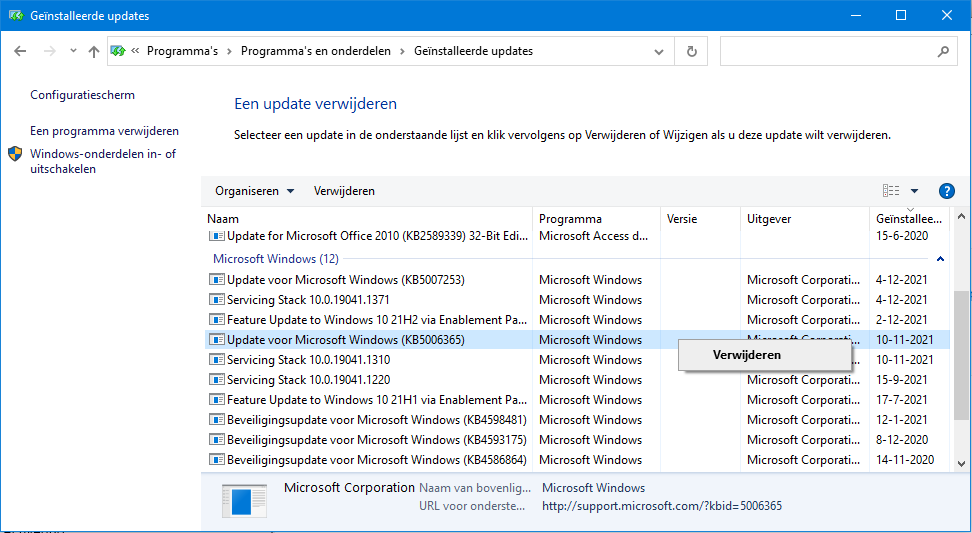Select Beveiligingsupdate voor Microsoft Windows (KB4593175)
Image resolution: width=972 pixels, height=533 pixels.
pos(577,440)
